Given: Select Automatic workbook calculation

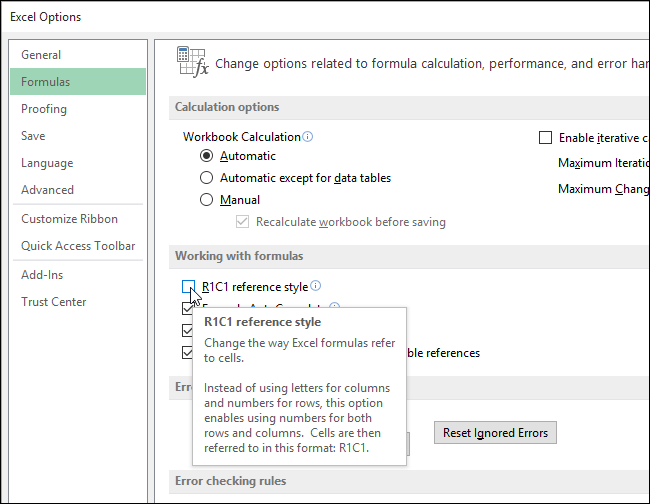Looking at the screenshot, I should point(206,156).
